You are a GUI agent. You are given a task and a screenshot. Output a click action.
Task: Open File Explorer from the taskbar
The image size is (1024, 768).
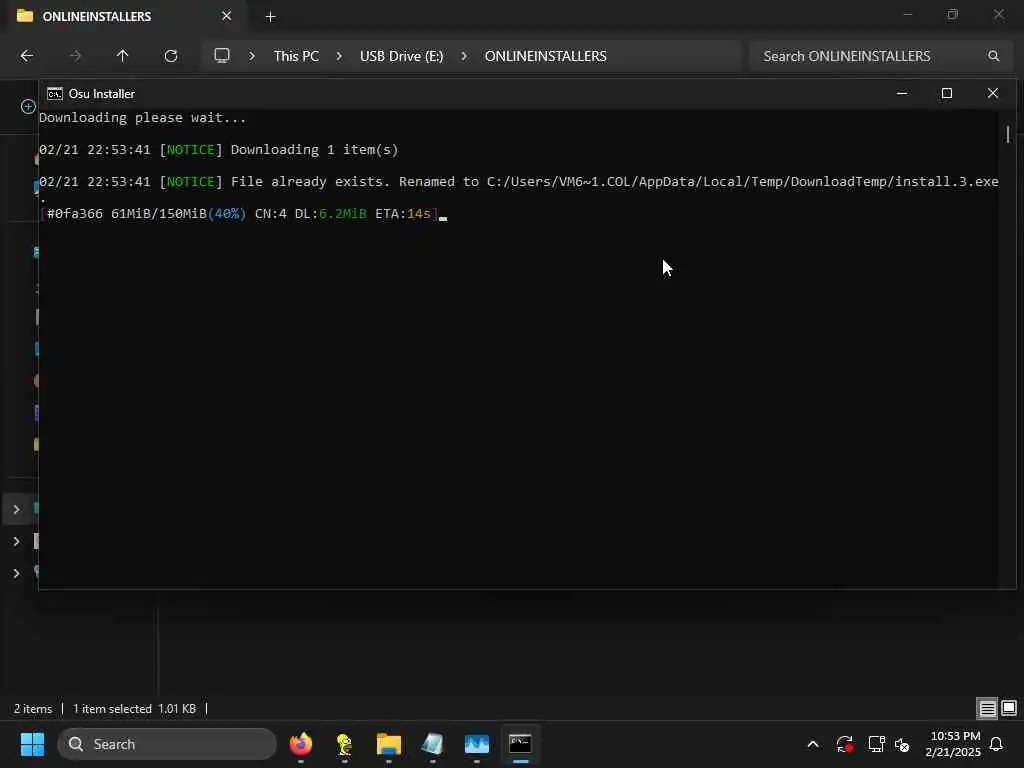[389, 744]
